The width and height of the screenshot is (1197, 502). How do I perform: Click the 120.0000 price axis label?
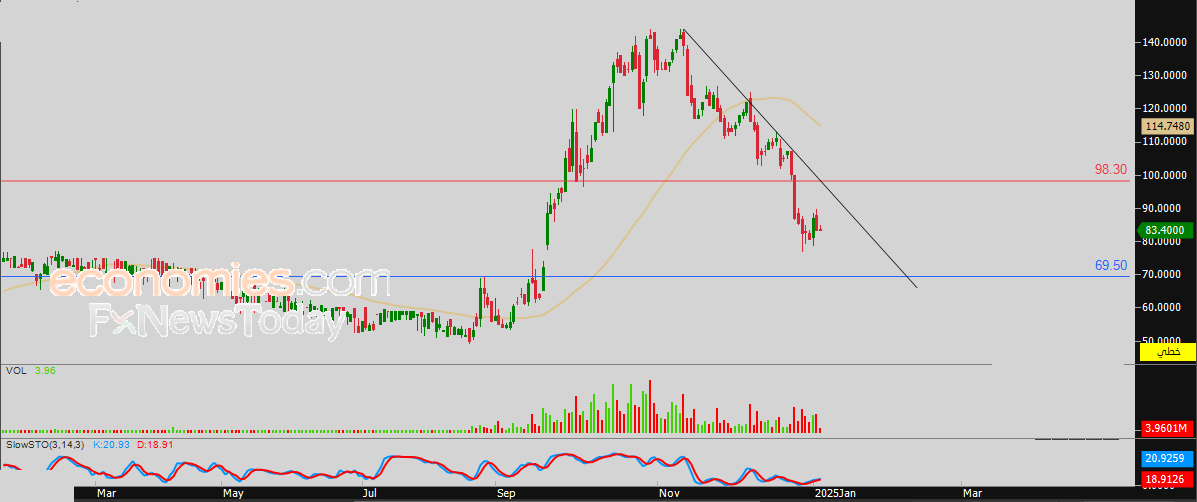pyautogui.click(x=1165, y=109)
